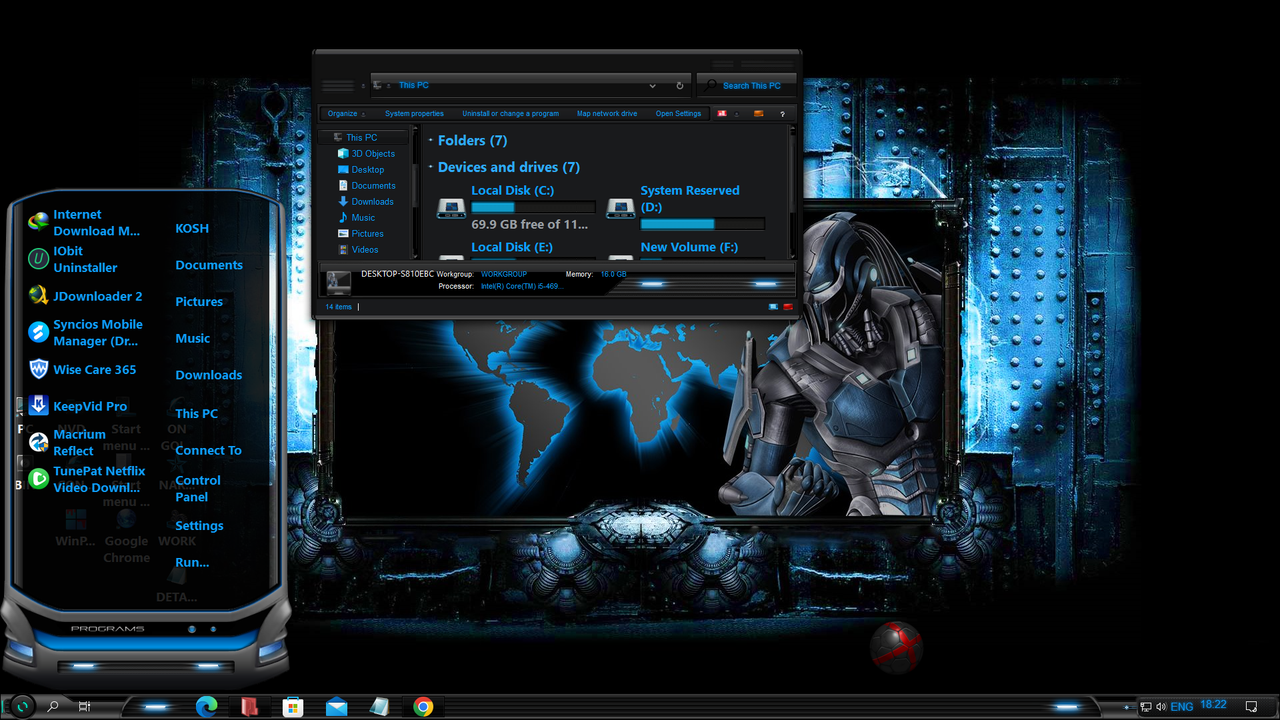
Task: Toggle the preview pane icon
Action: click(x=758, y=114)
